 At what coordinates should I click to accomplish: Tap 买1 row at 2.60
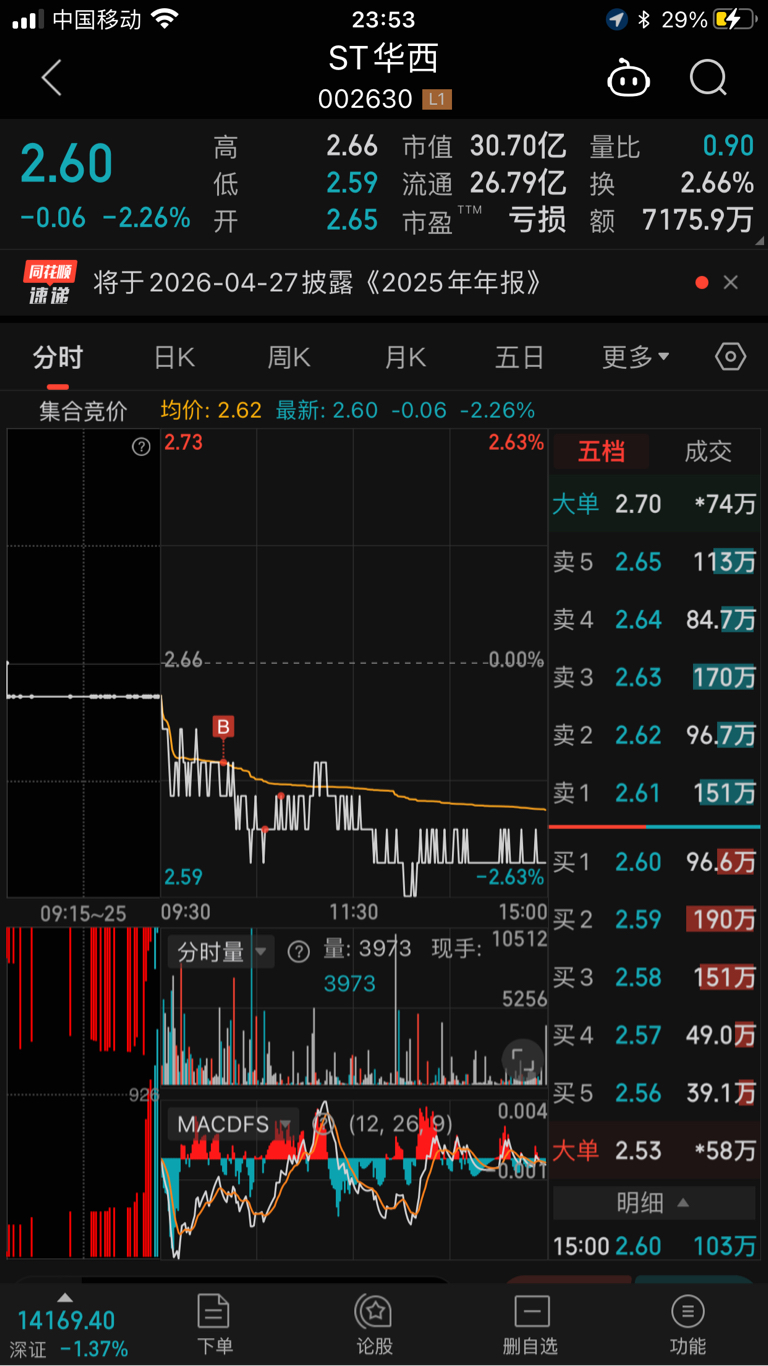pyautogui.click(x=654, y=861)
